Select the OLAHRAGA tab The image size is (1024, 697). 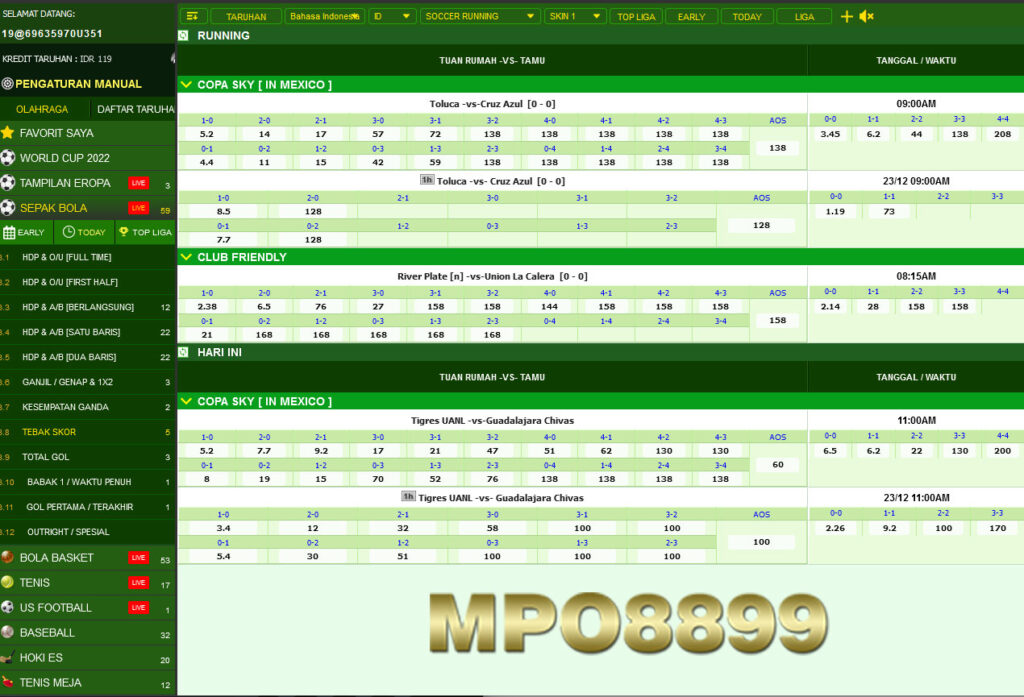(43, 108)
